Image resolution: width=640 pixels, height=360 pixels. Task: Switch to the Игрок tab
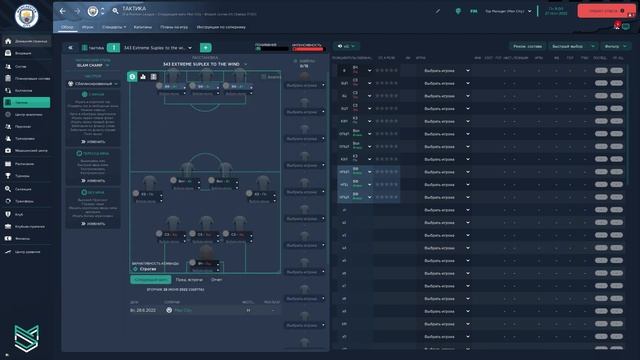(x=87, y=27)
